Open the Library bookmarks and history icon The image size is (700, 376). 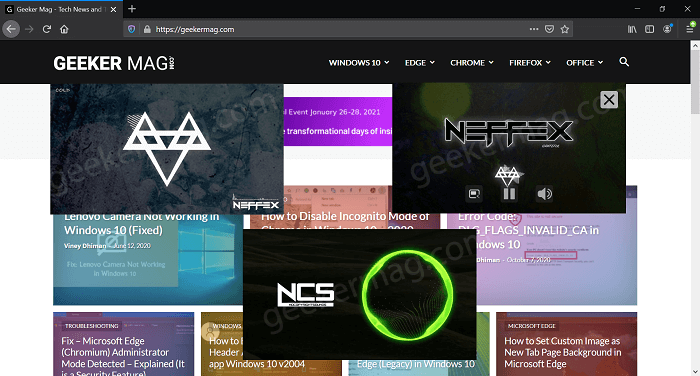632,29
